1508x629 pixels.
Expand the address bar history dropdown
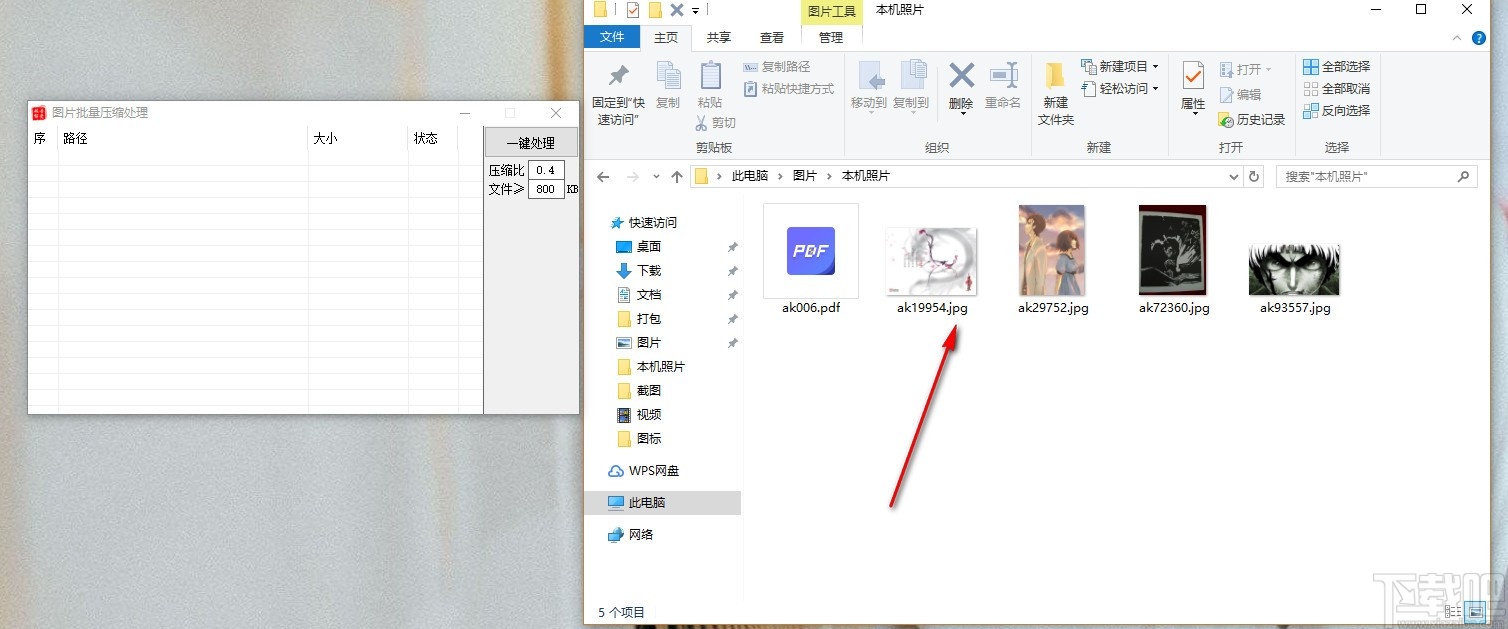coord(1233,175)
